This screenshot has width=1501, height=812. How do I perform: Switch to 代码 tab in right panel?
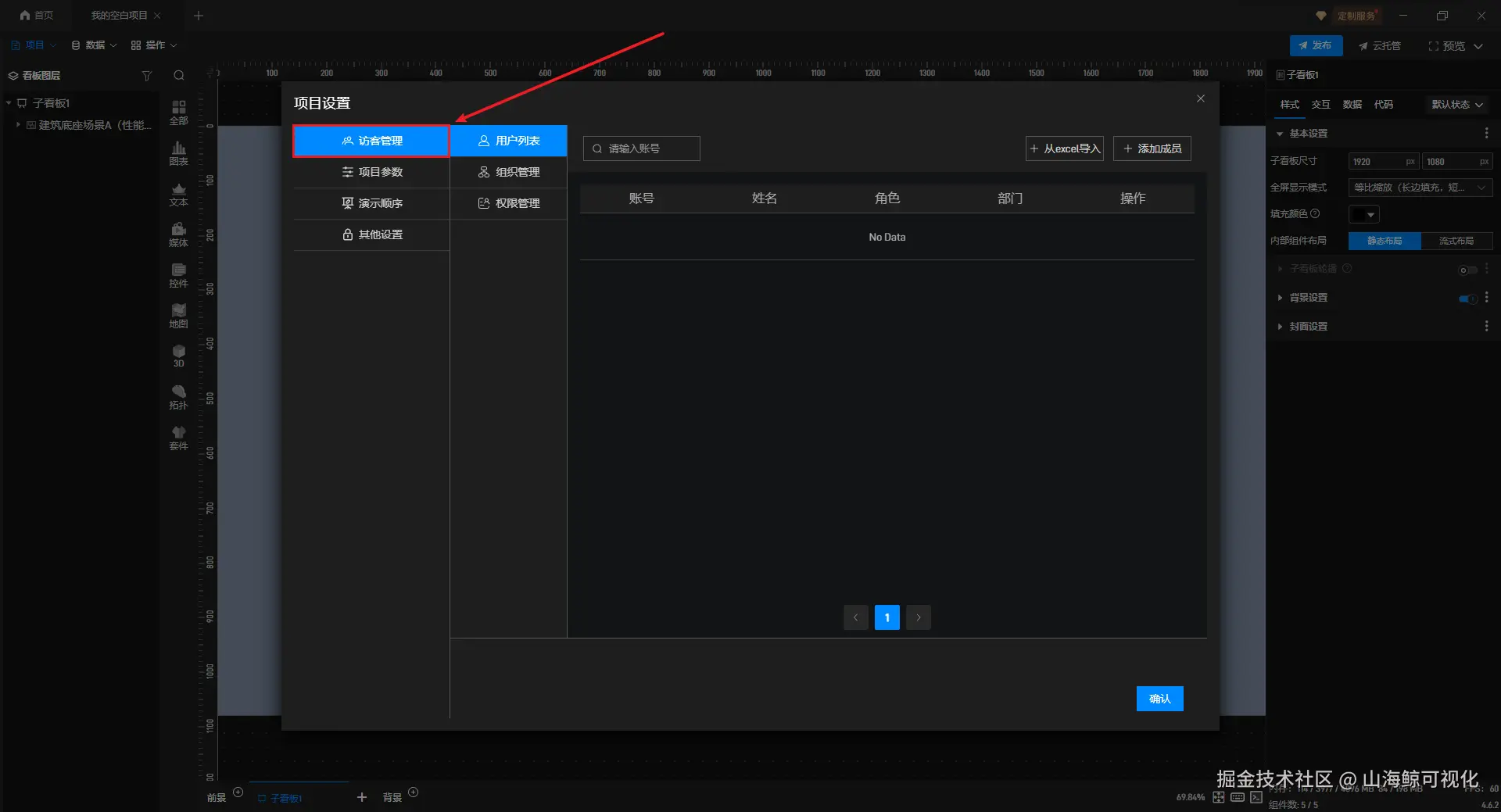point(1383,105)
